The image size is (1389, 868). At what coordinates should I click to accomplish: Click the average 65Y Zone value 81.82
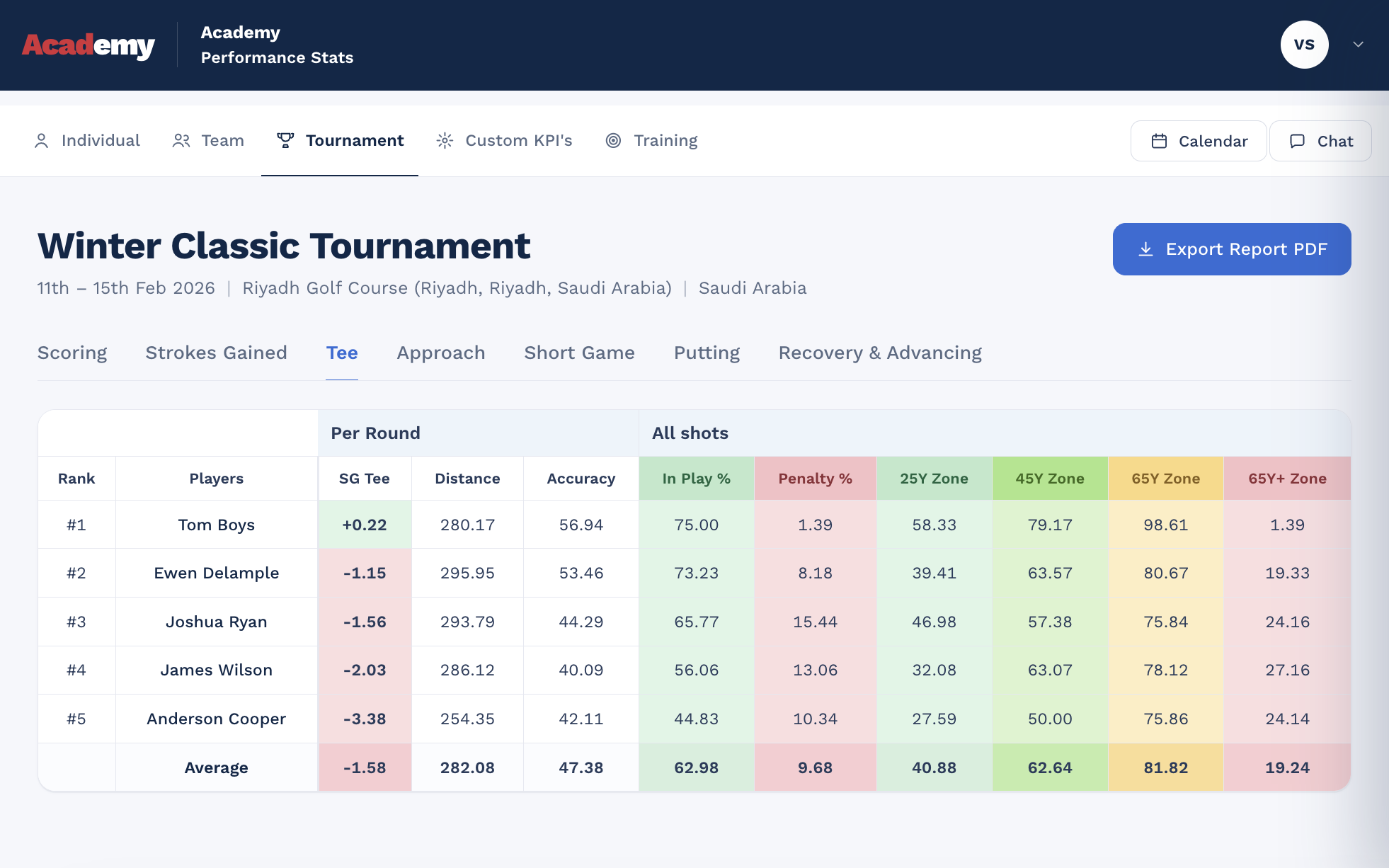pos(1166,768)
